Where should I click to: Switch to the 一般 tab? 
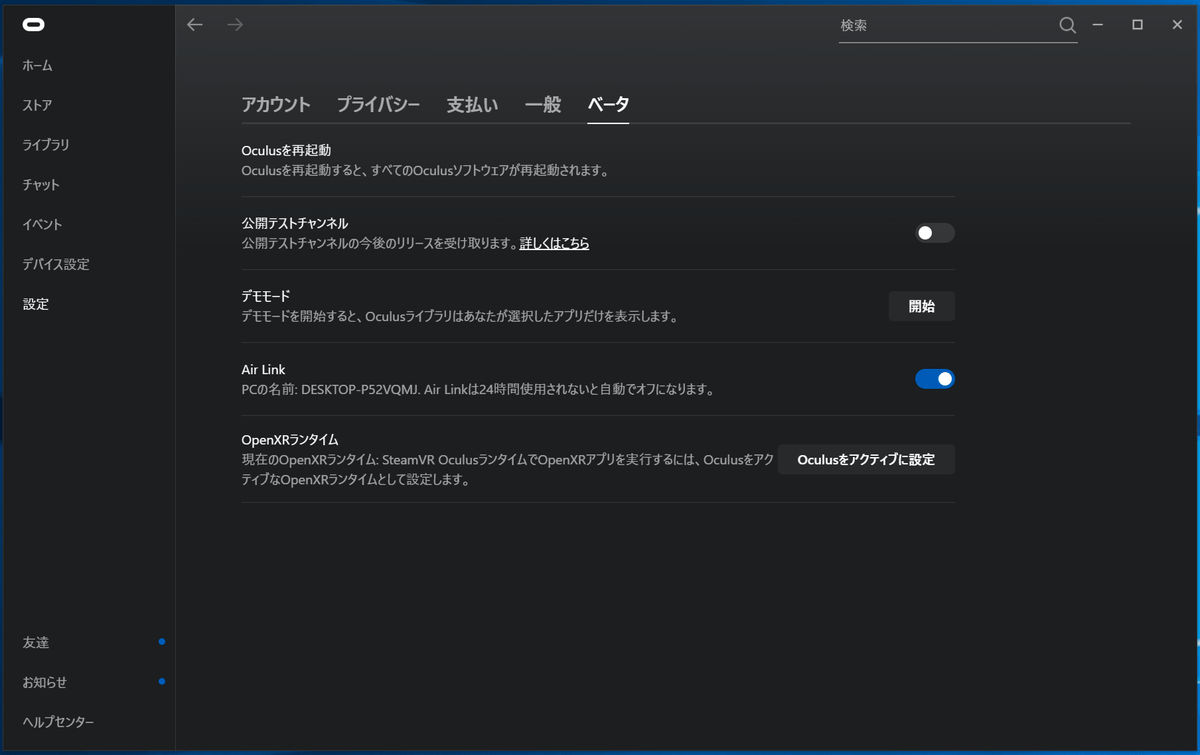tap(543, 104)
